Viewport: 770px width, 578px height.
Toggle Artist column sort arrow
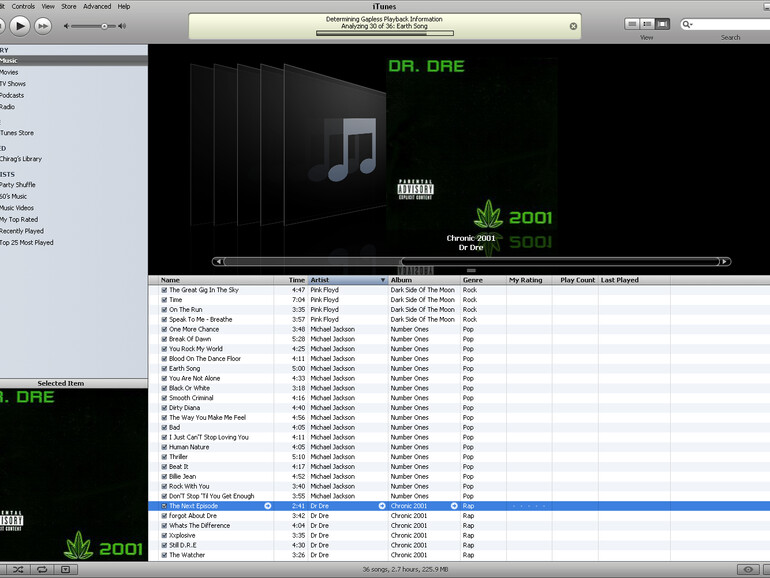tap(383, 280)
